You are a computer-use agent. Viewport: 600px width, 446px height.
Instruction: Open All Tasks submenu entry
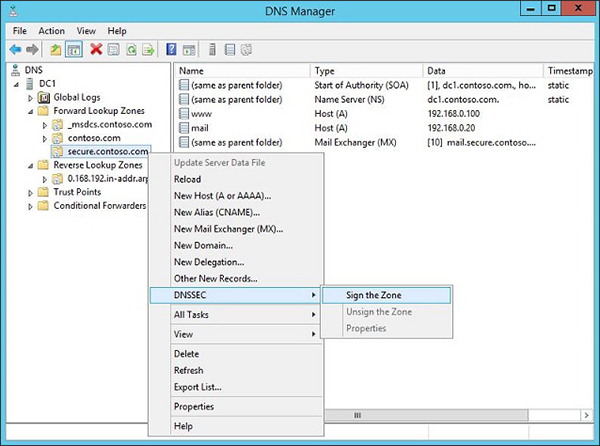pyautogui.click(x=191, y=314)
